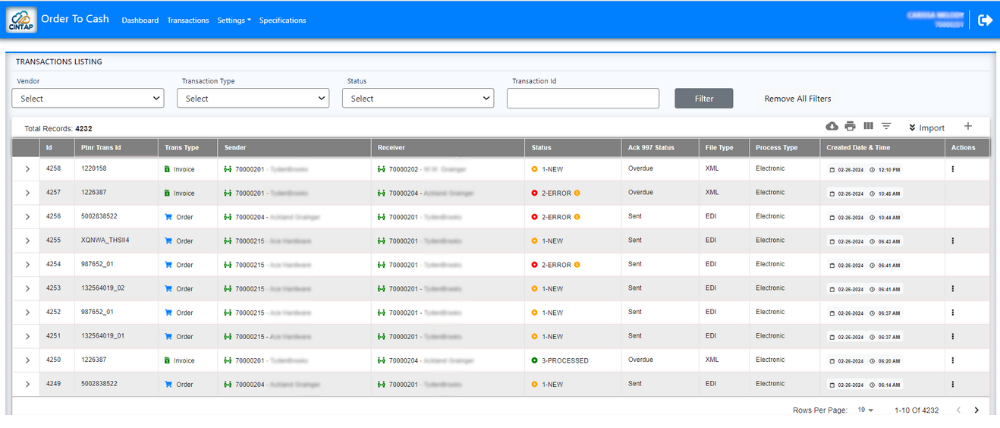
Task: Click the Order To Cash title
Action: coord(77,18)
